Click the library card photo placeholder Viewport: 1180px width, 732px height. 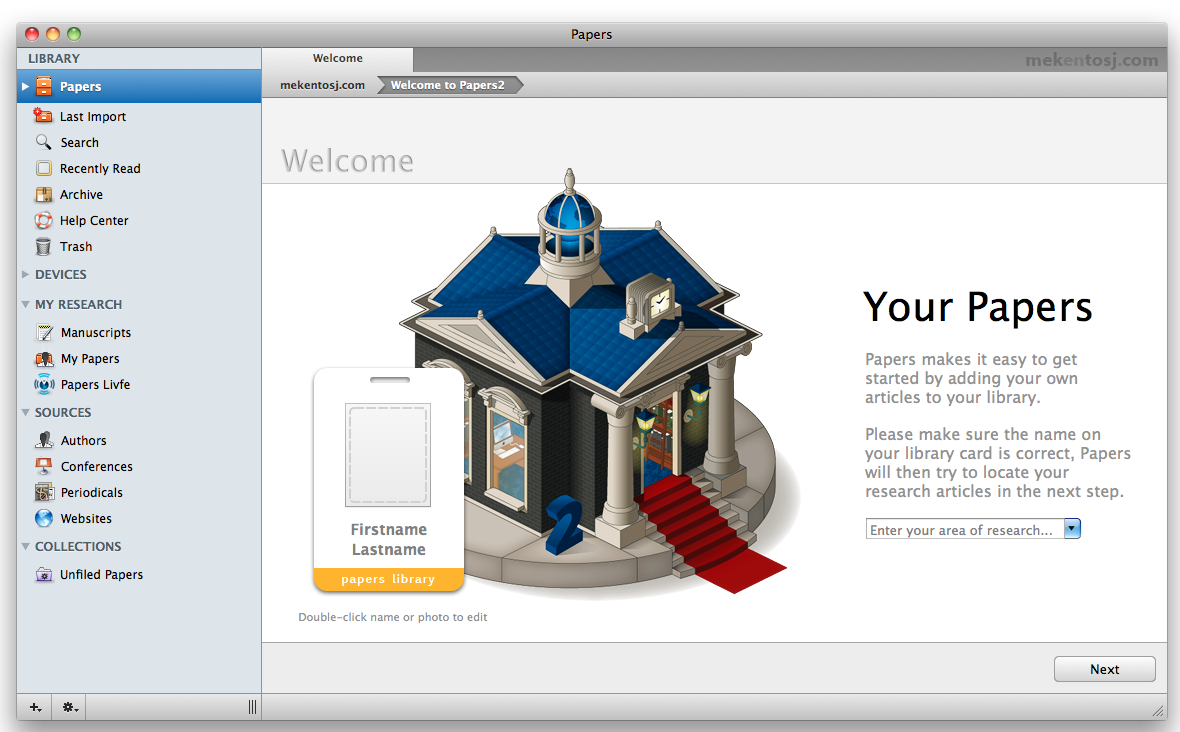[388, 455]
